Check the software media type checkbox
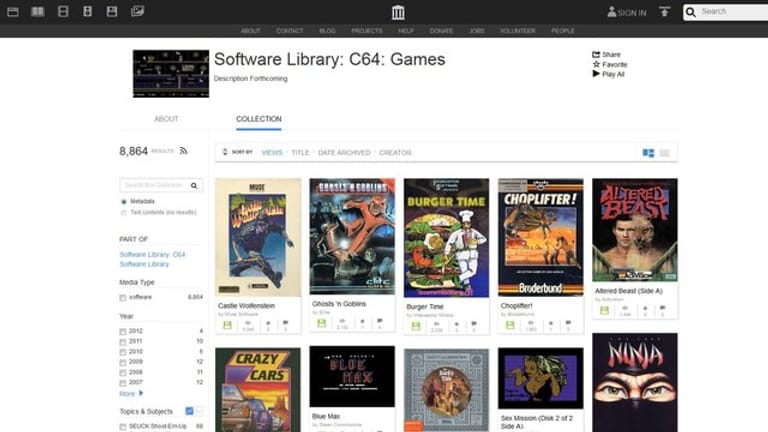This screenshot has width=768, height=432. point(123,297)
